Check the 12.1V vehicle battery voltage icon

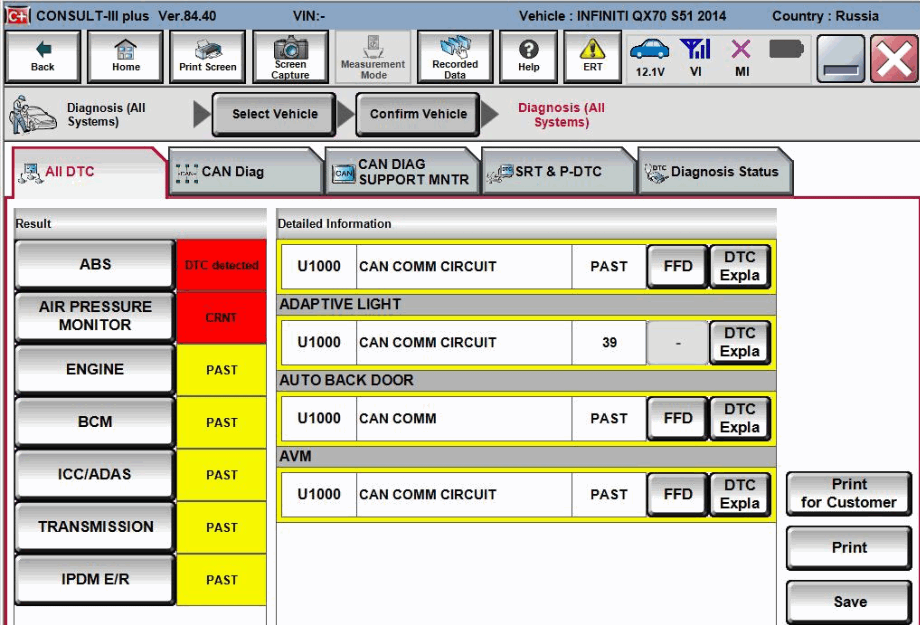coord(650,58)
